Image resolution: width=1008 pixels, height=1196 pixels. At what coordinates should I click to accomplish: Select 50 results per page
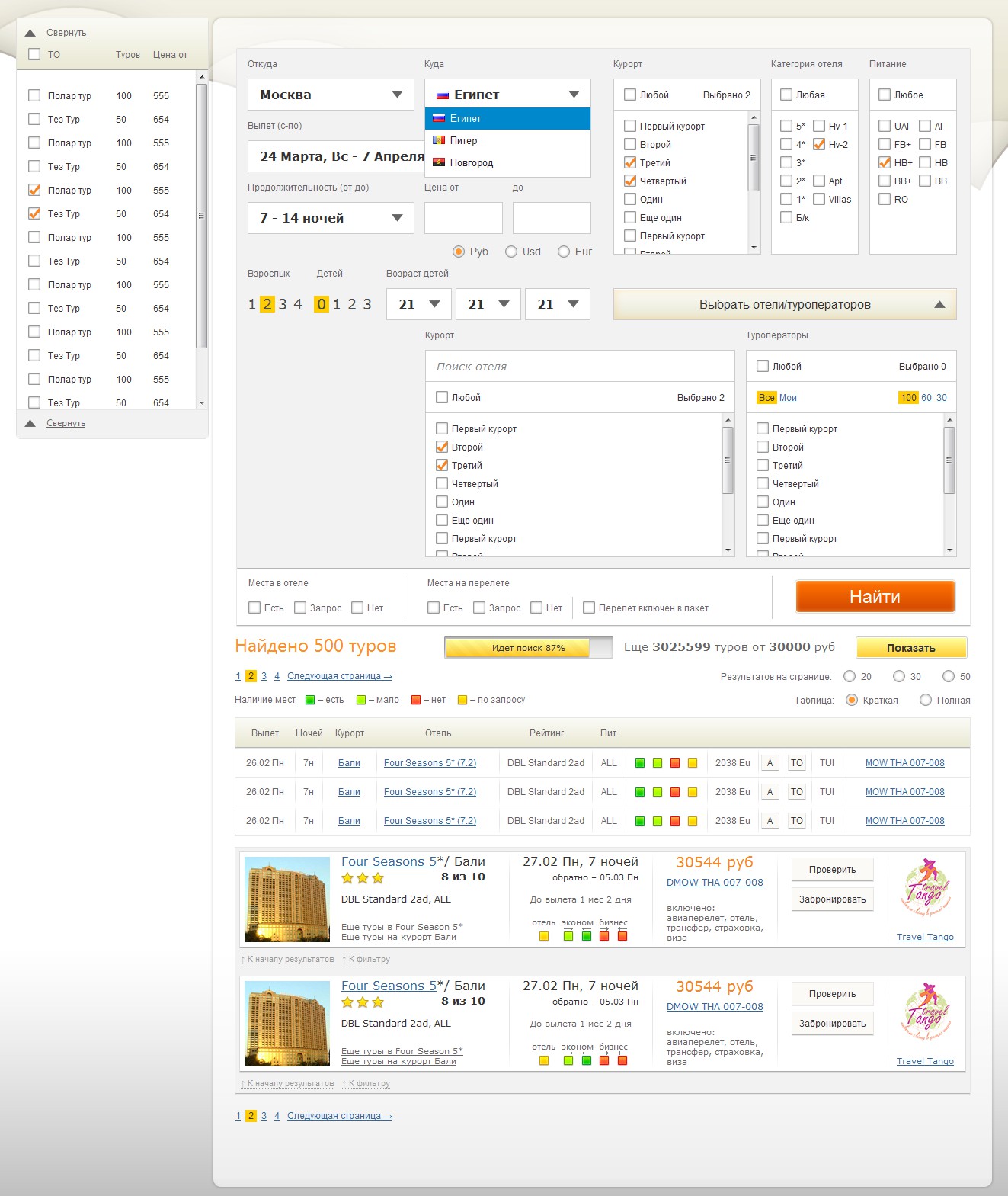pyautogui.click(x=949, y=676)
